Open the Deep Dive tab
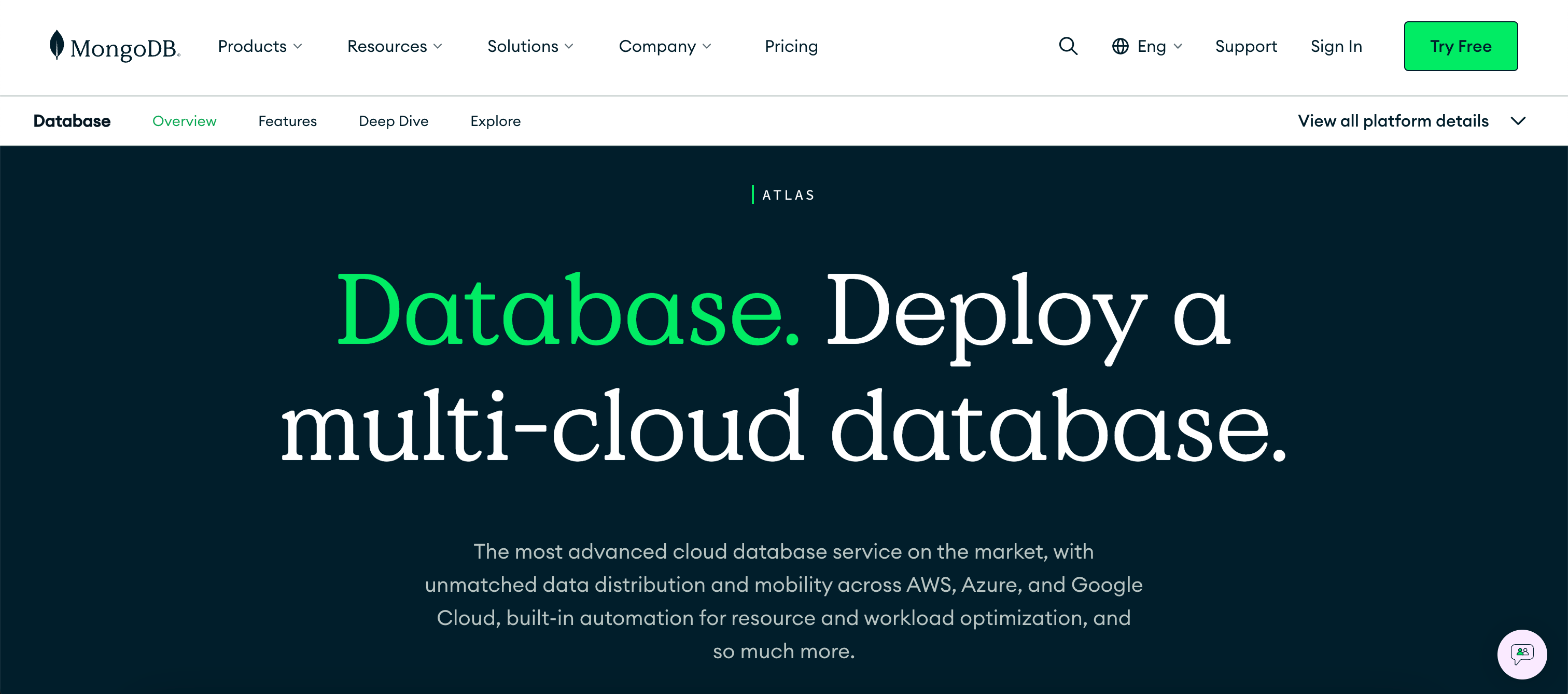This screenshot has width=1568, height=694. coord(393,121)
